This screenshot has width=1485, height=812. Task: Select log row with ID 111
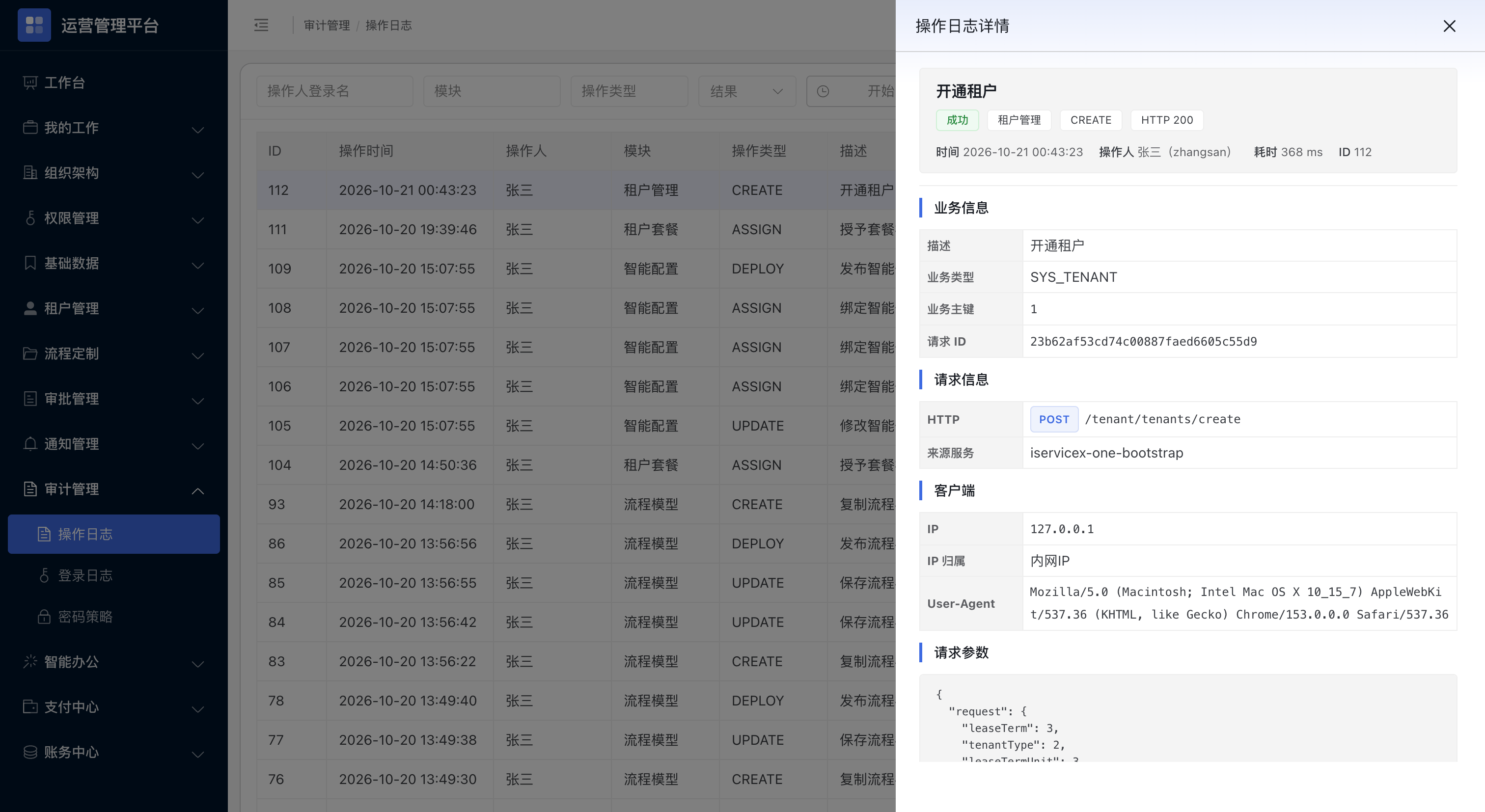tap(576, 229)
